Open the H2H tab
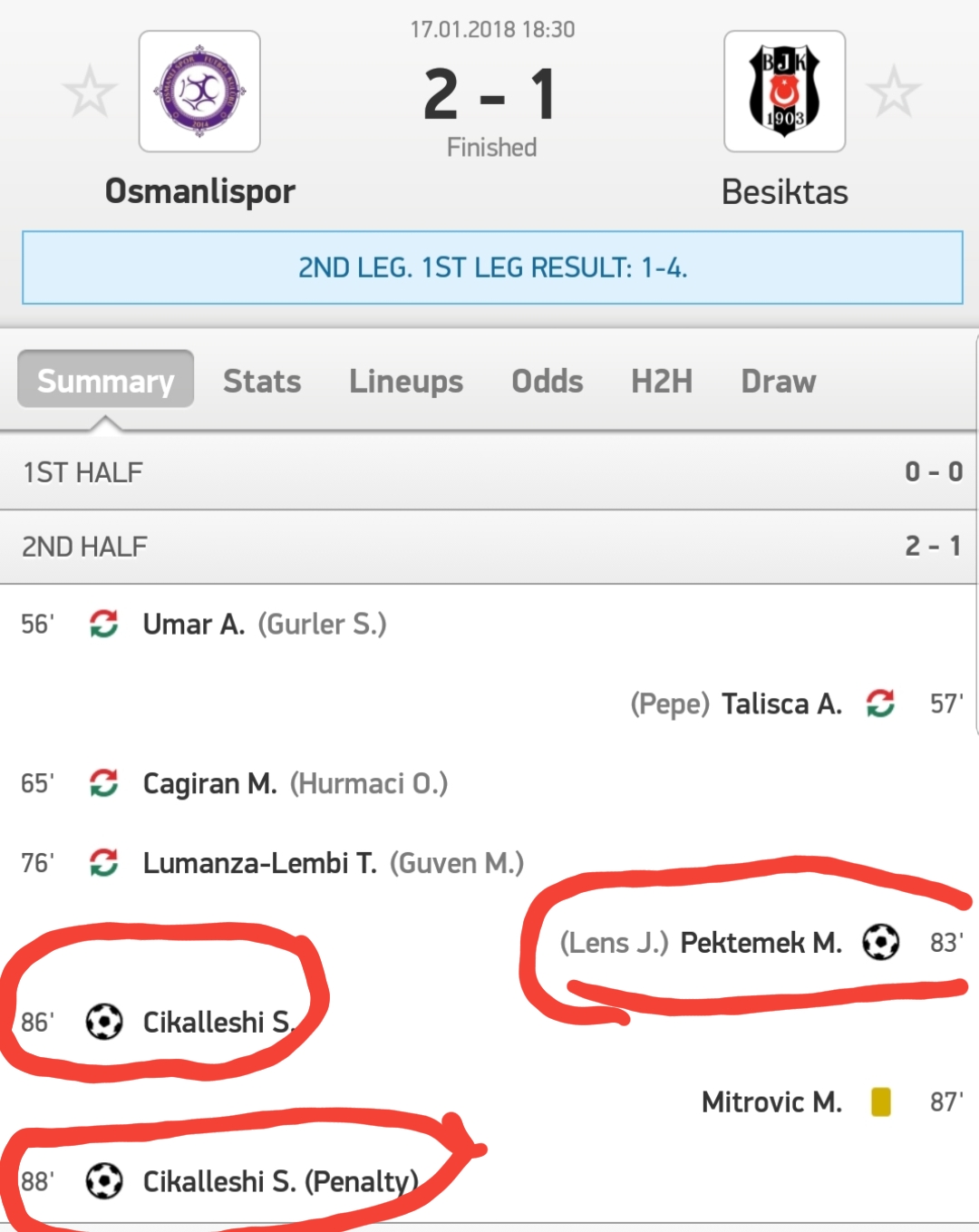Image resolution: width=979 pixels, height=1232 pixels. pyautogui.click(x=662, y=381)
